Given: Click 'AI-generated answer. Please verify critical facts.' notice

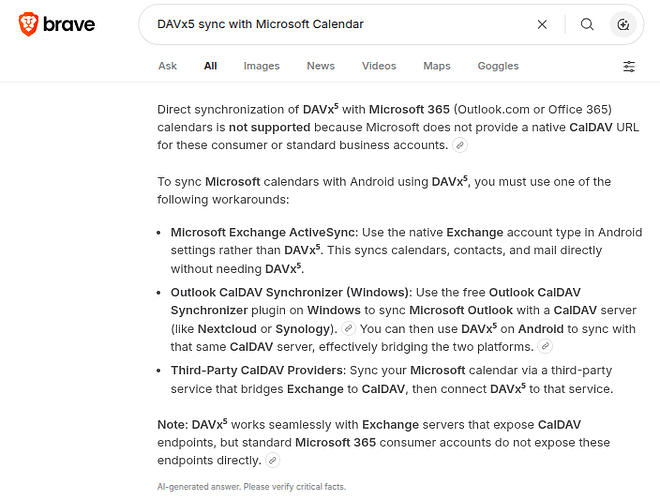Looking at the screenshot, I should (x=252, y=487).
